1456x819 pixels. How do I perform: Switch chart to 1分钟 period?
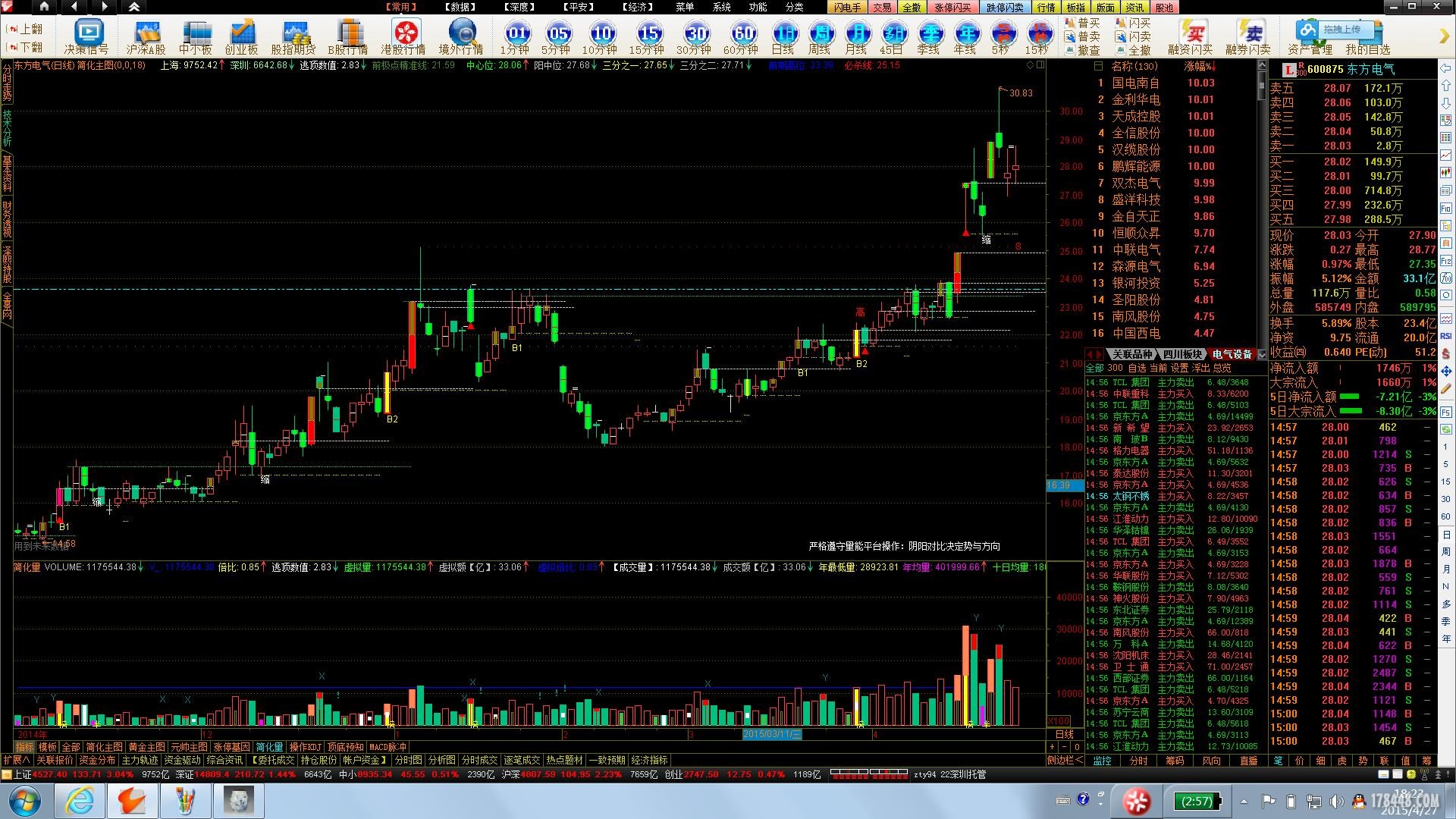point(516,36)
